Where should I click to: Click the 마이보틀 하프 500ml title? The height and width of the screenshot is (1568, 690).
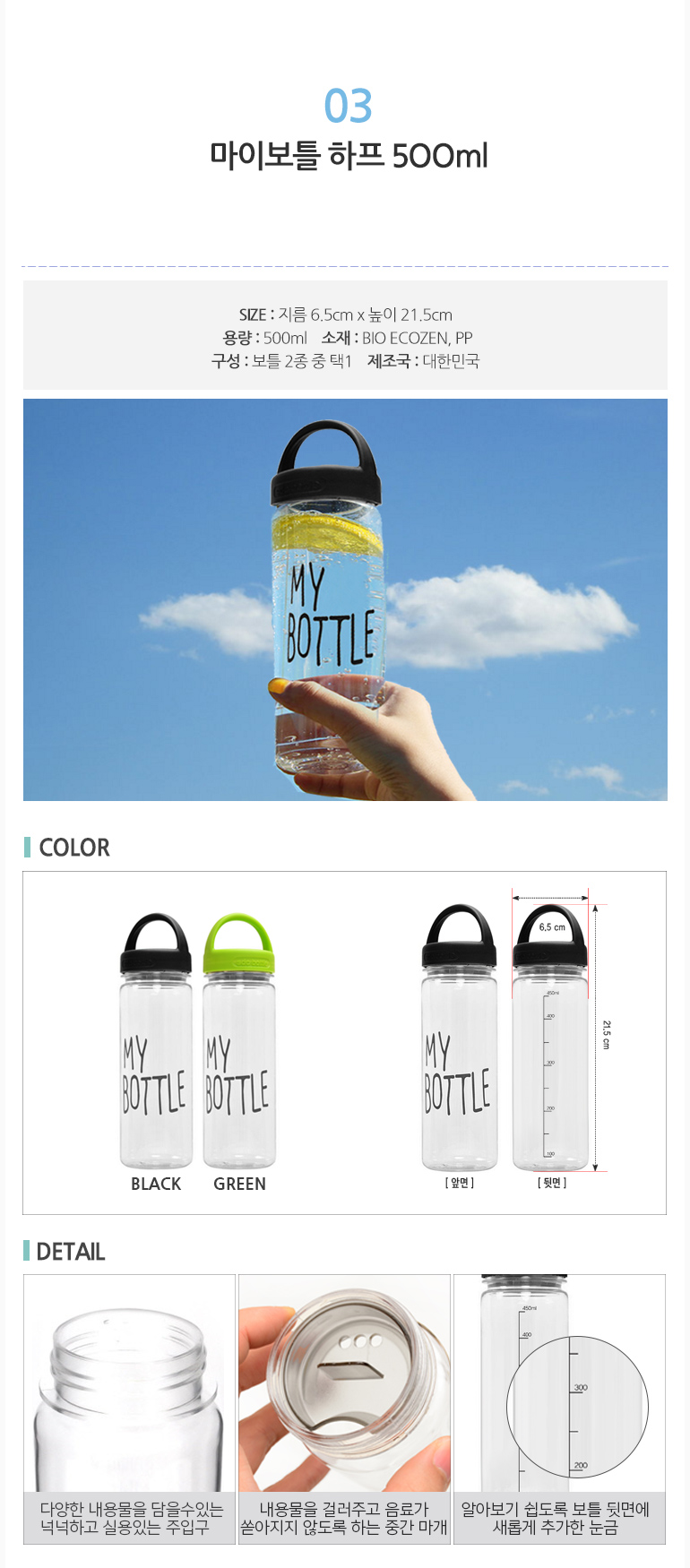point(349,156)
